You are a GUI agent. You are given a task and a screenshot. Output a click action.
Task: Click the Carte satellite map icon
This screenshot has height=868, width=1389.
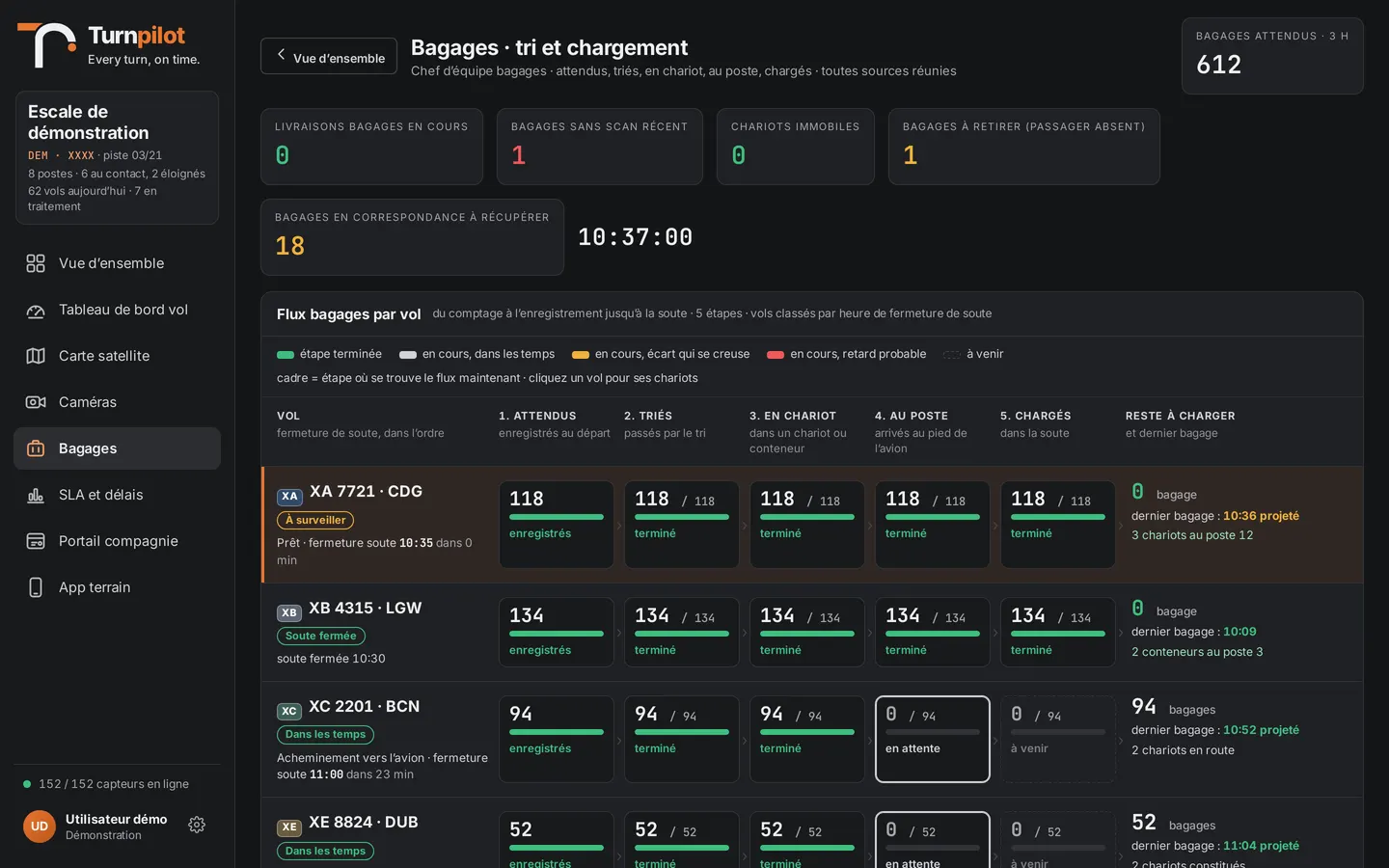tap(36, 356)
